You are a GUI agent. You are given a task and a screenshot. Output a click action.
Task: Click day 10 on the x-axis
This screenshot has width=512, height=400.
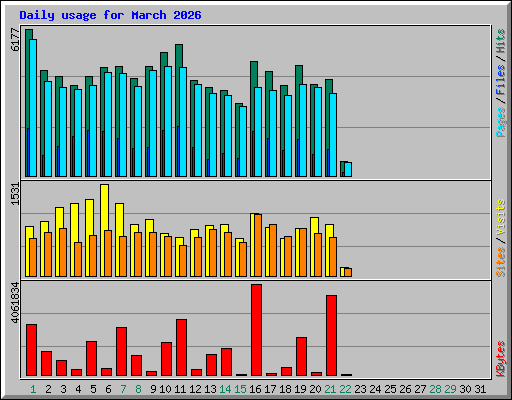point(165,389)
